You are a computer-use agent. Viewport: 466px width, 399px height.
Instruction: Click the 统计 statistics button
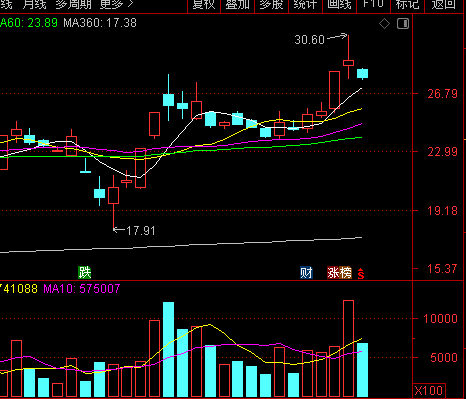305,5
